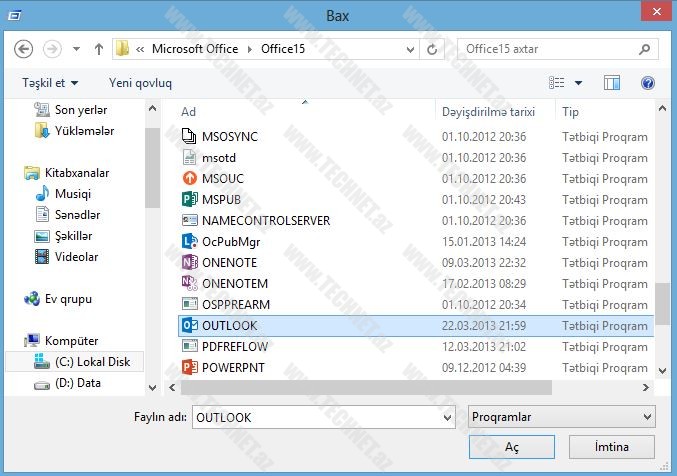This screenshot has width=677, height=476.
Task: Click the help question mark icon
Action: point(647,83)
